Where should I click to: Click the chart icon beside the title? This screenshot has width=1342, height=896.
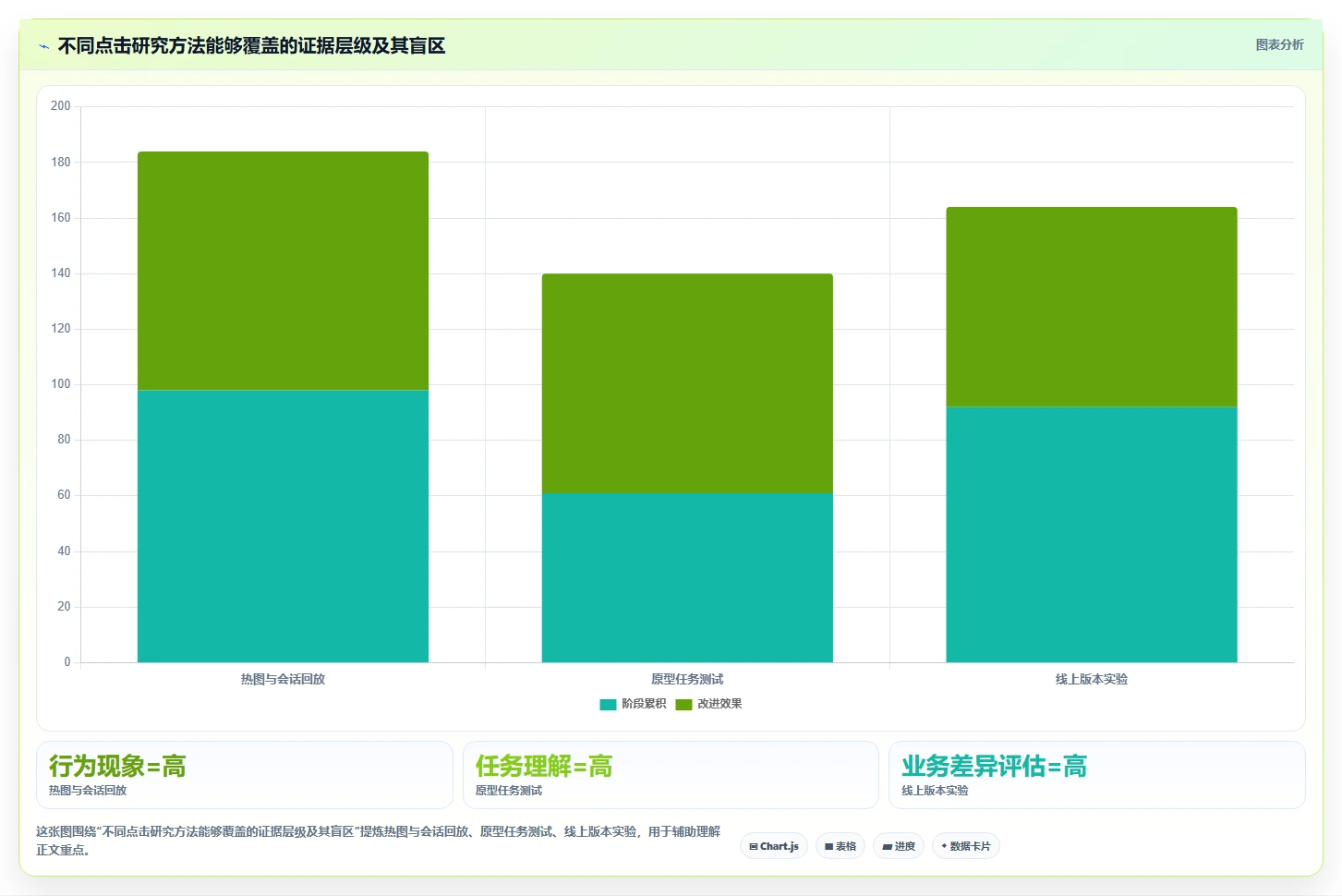[x=43, y=46]
